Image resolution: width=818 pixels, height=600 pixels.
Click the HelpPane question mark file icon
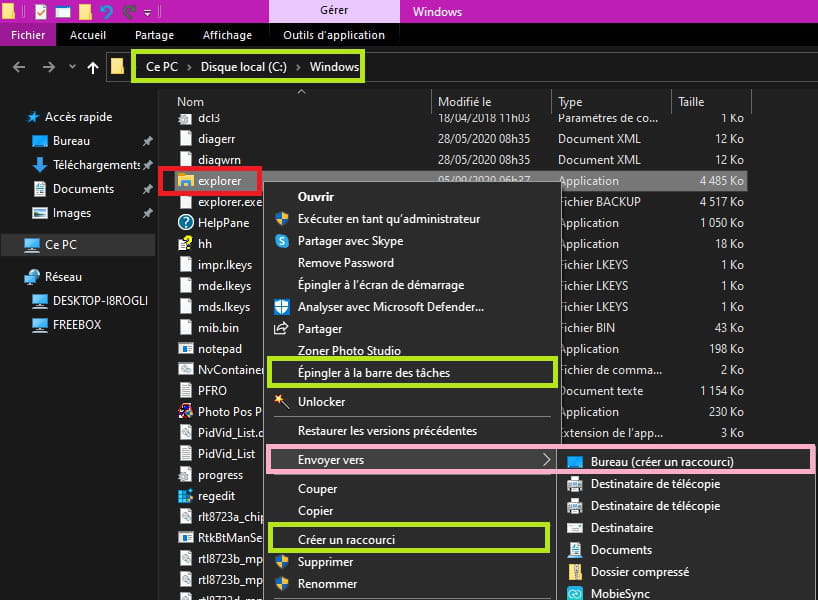pyautogui.click(x=185, y=223)
